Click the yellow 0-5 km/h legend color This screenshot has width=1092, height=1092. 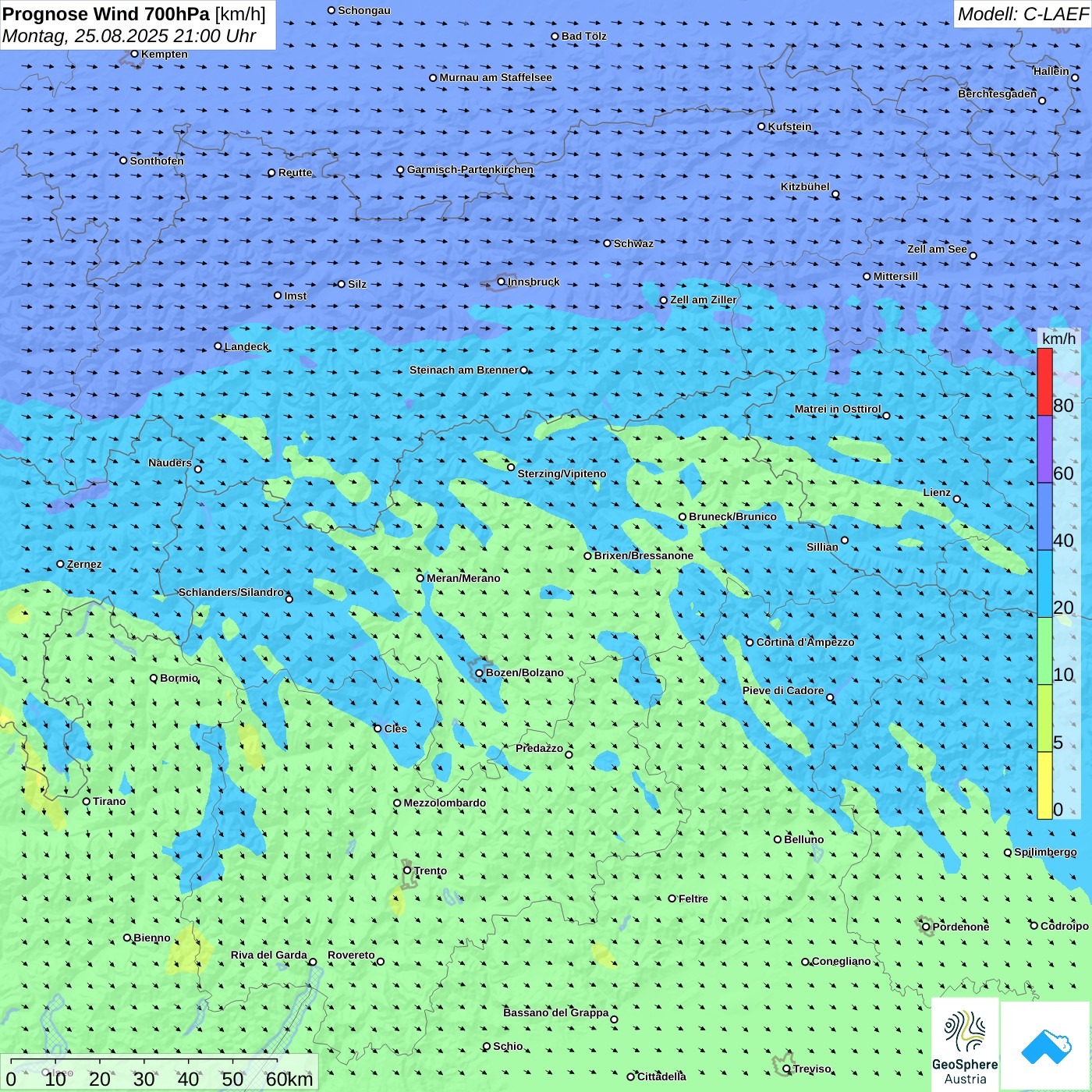pyautogui.click(x=1044, y=785)
